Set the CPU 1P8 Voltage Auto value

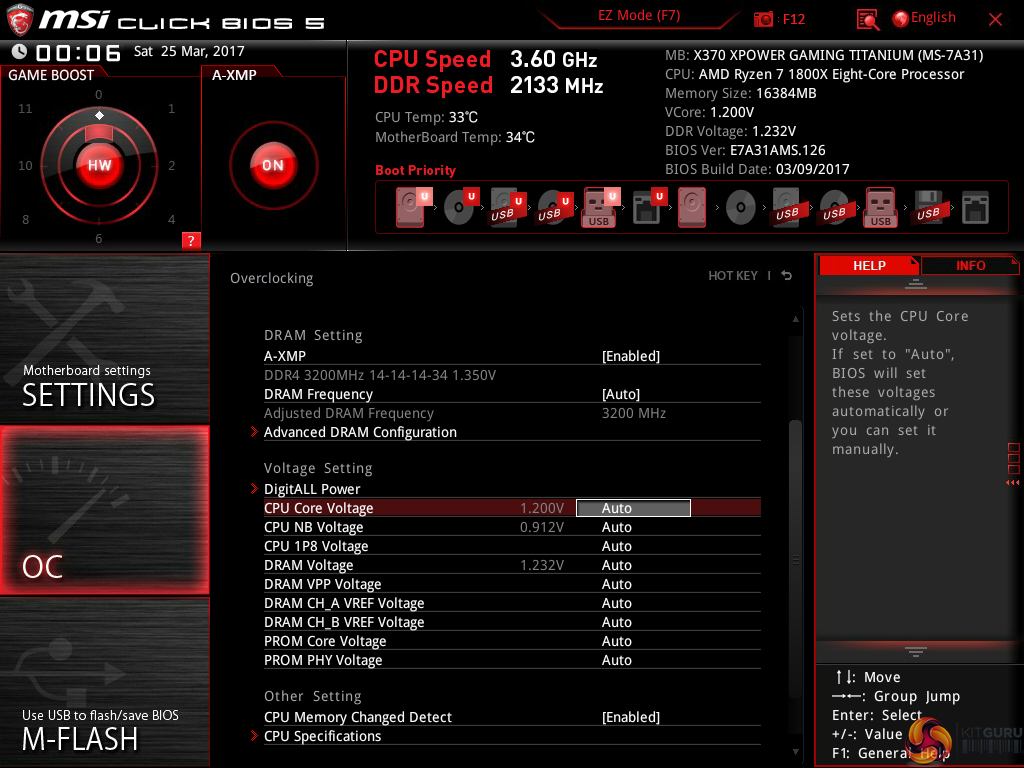pos(616,546)
